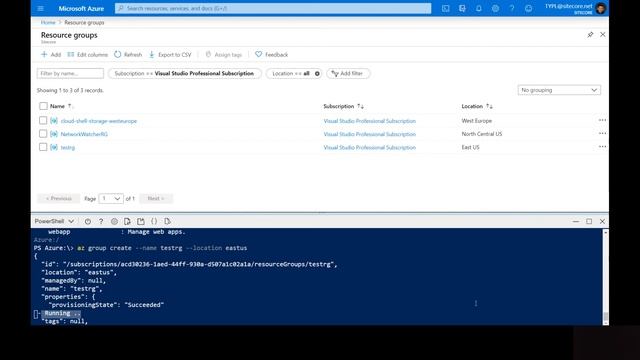Open the No grouping dropdown
This screenshot has height=360, width=640.
[559, 90]
